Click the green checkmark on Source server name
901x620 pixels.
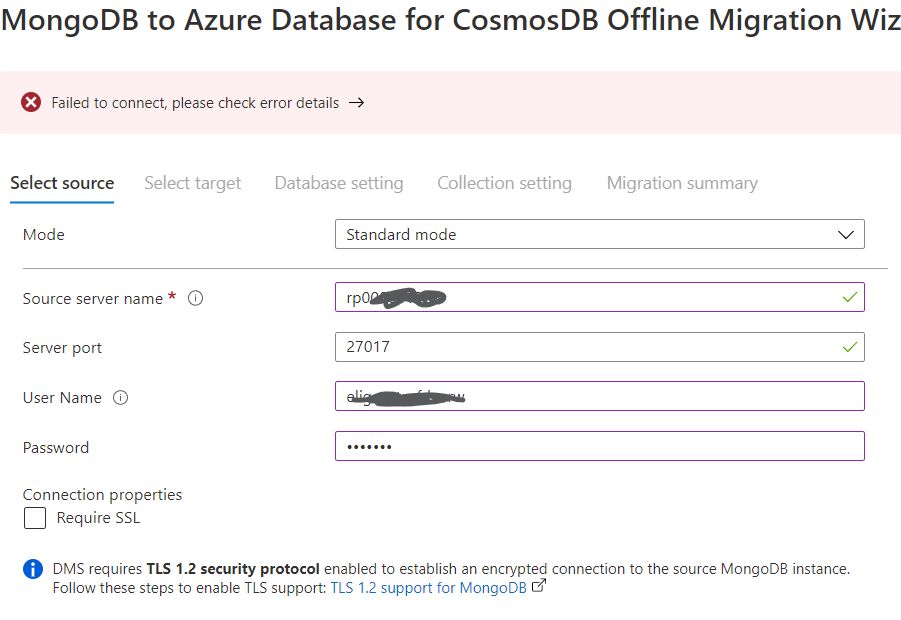(849, 297)
